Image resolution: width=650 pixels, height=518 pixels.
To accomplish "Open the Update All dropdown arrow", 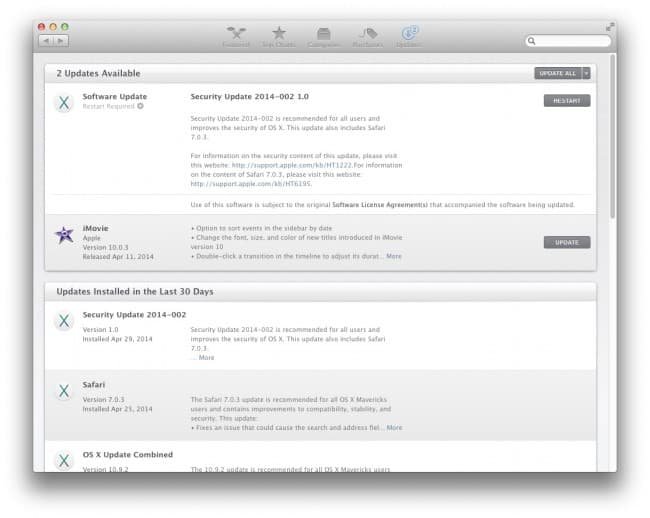I will pos(586,73).
